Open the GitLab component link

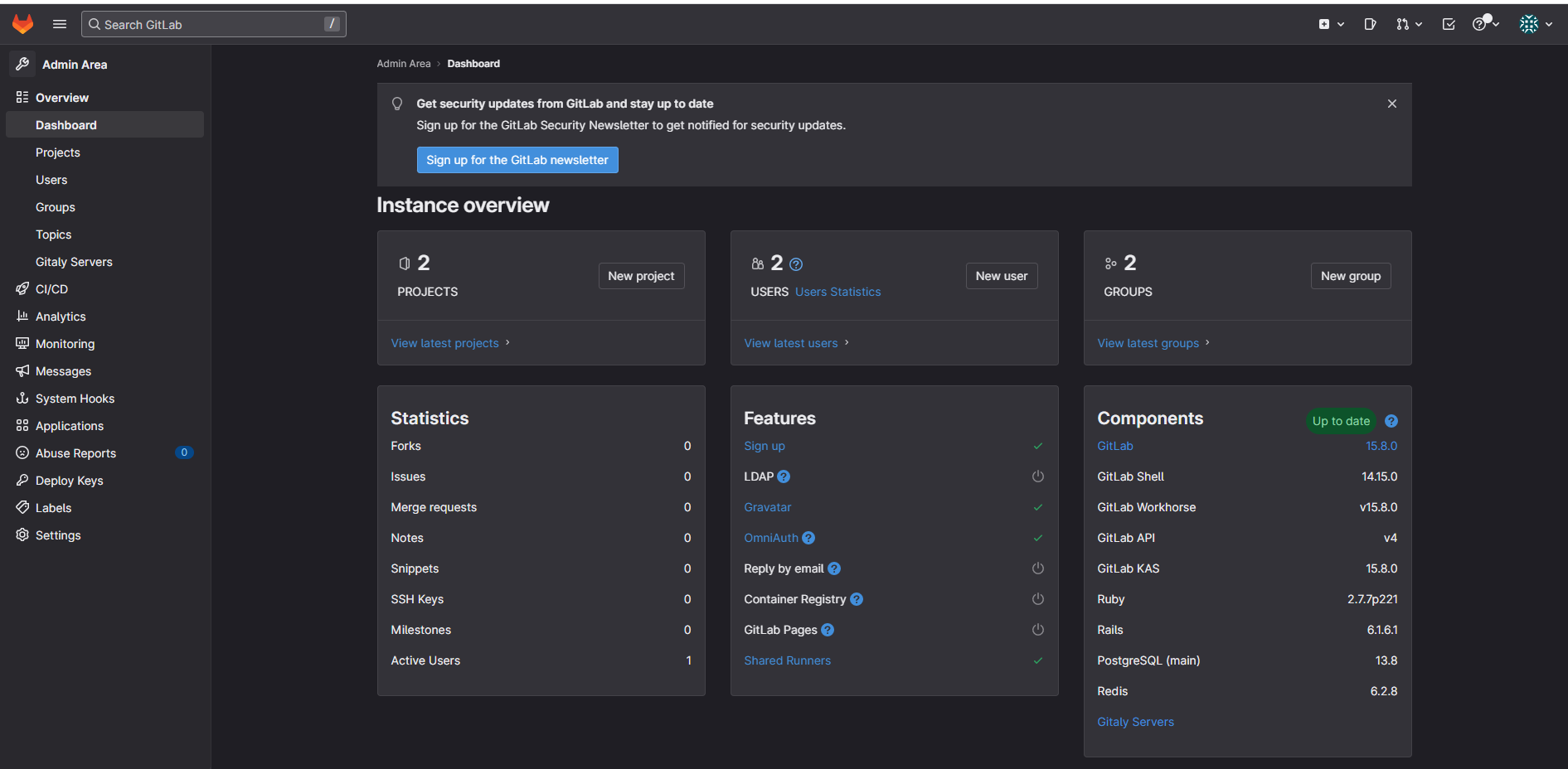[x=1115, y=446]
